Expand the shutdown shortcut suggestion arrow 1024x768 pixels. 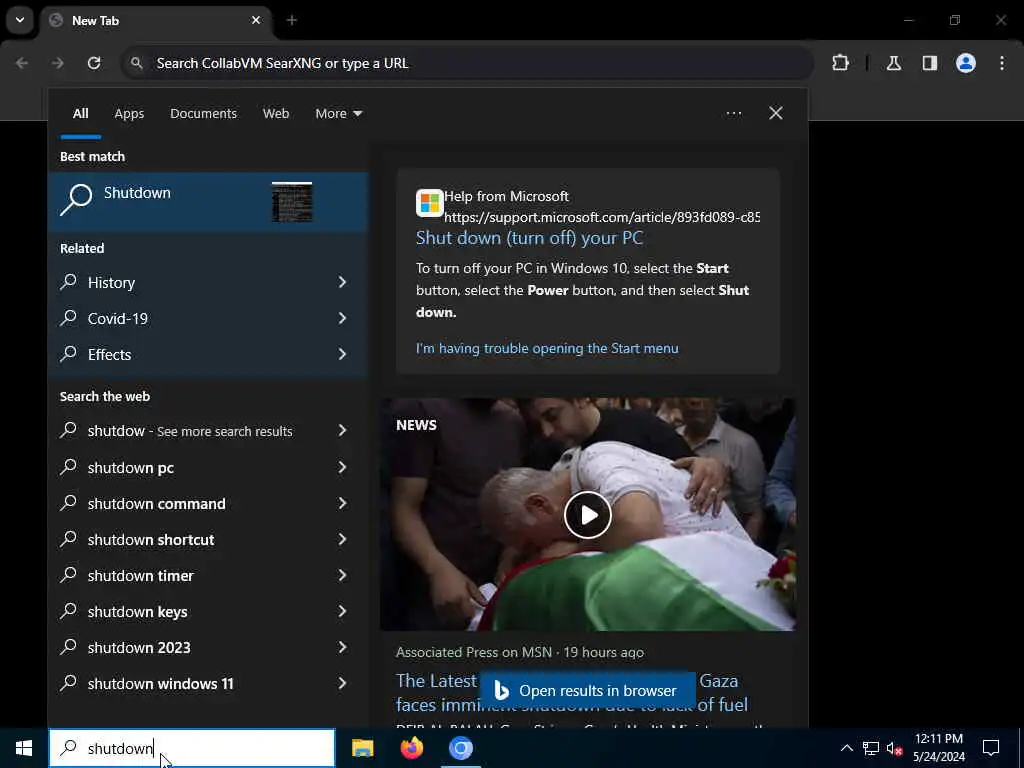click(x=342, y=539)
